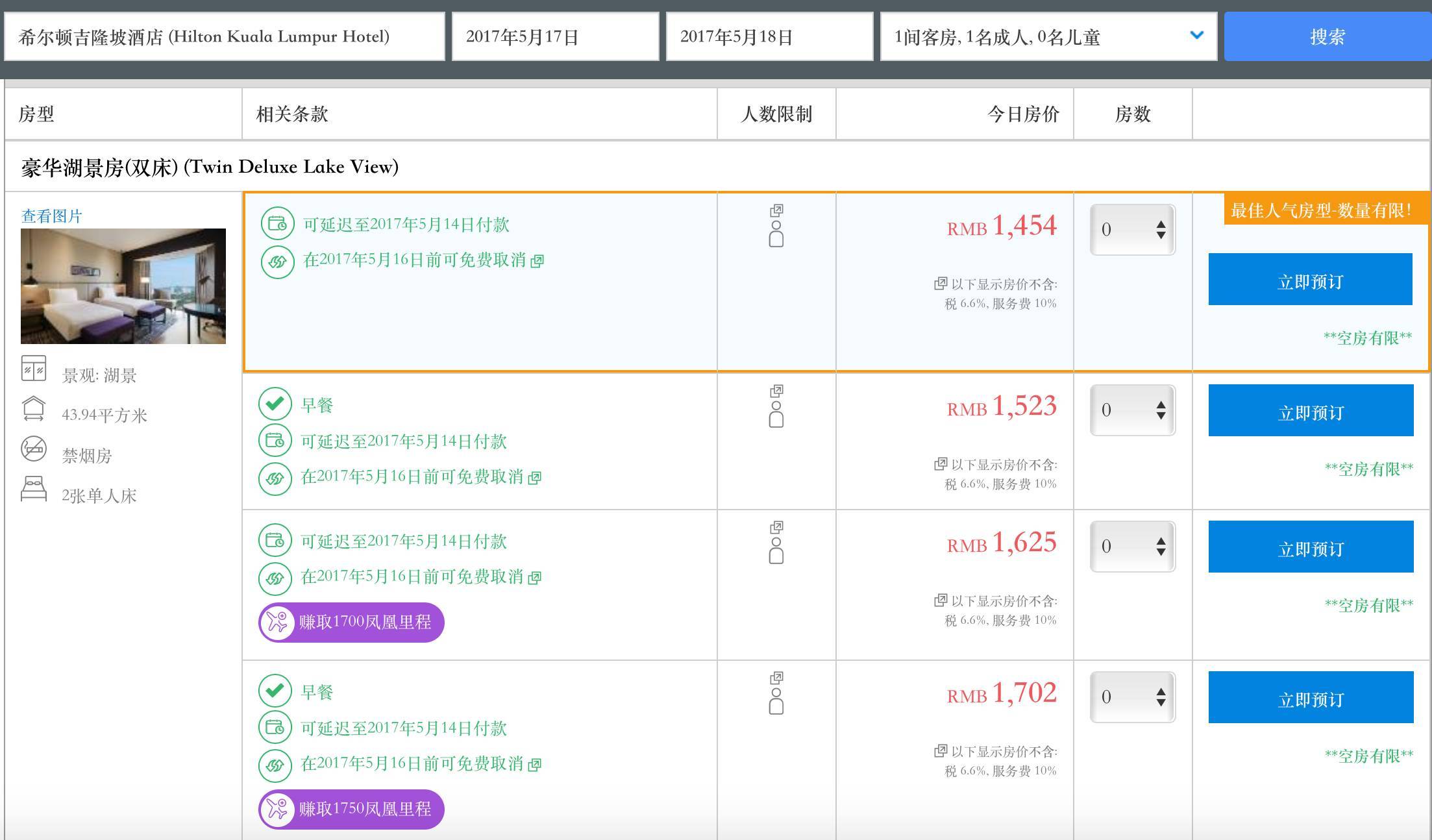This screenshot has height=840, width=1432.
Task: Click the 赚取1700凤凰里程 miles badge
Action: tap(351, 623)
